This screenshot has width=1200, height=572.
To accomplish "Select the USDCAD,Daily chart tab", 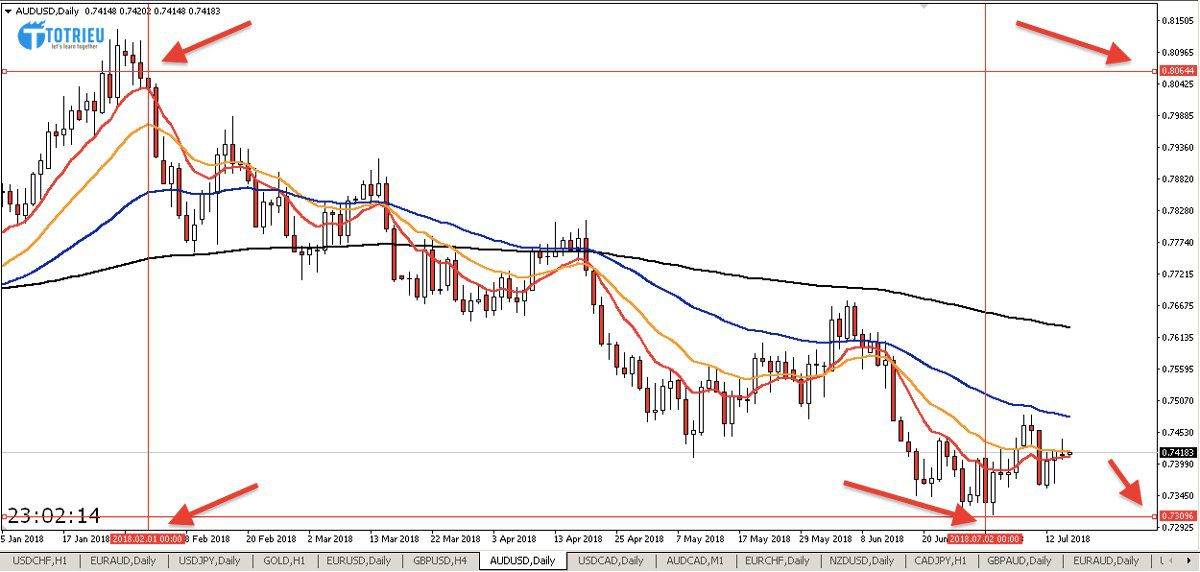I will coord(612,561).
